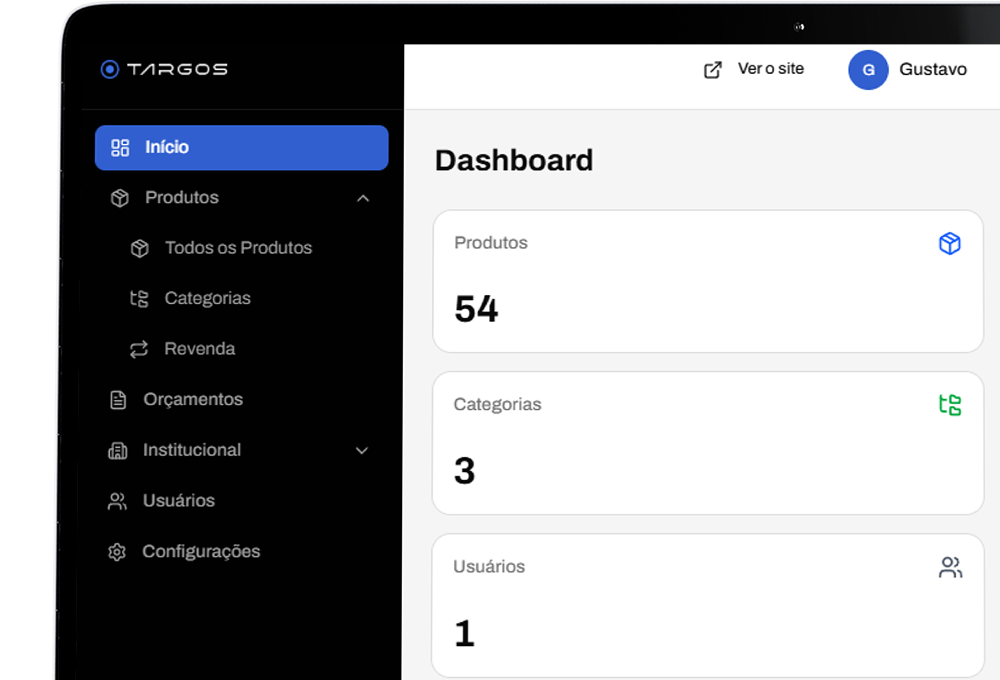Click the Gustavo avatar circle
Screen dimensions: 1000x680
click(x=868, y=70)
